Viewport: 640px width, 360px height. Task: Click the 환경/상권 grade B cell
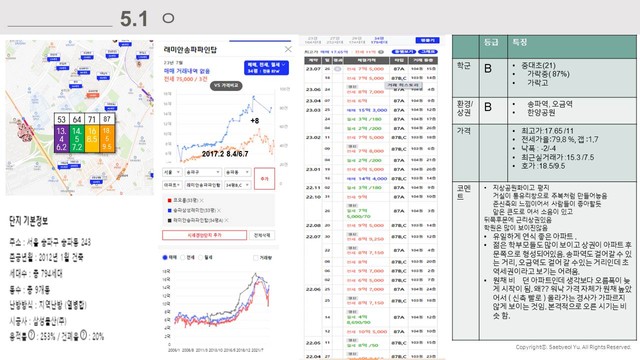coord(493,111)
